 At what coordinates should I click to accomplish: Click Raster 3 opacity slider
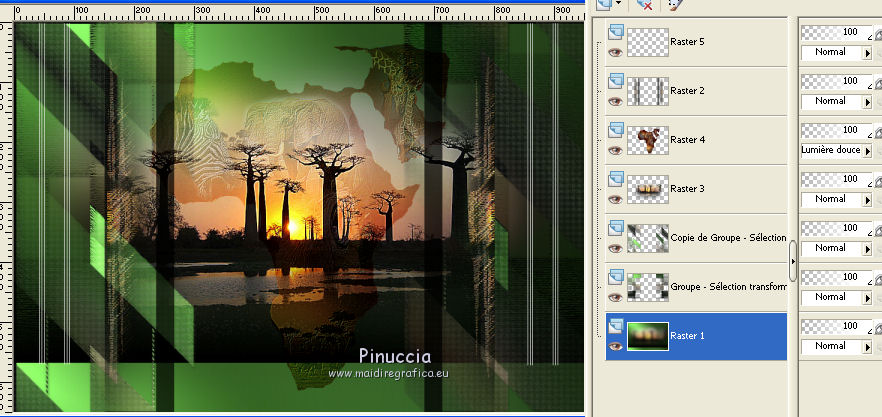pos(836,180)
